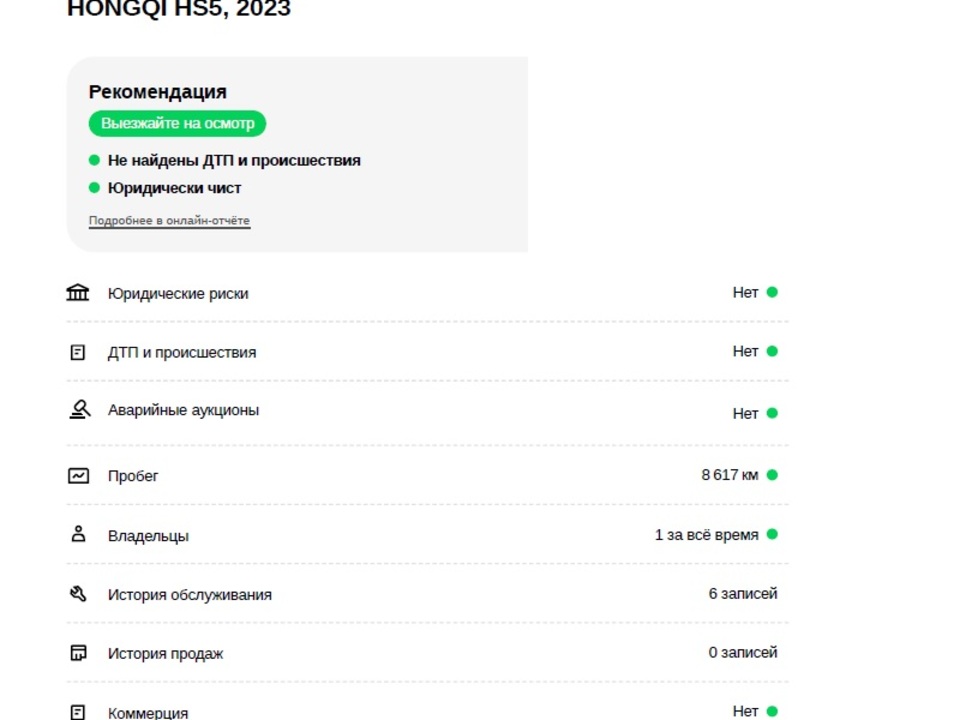960x720 pixels.
Task: Click the service history wrench icon
Action: pos(78,594)
